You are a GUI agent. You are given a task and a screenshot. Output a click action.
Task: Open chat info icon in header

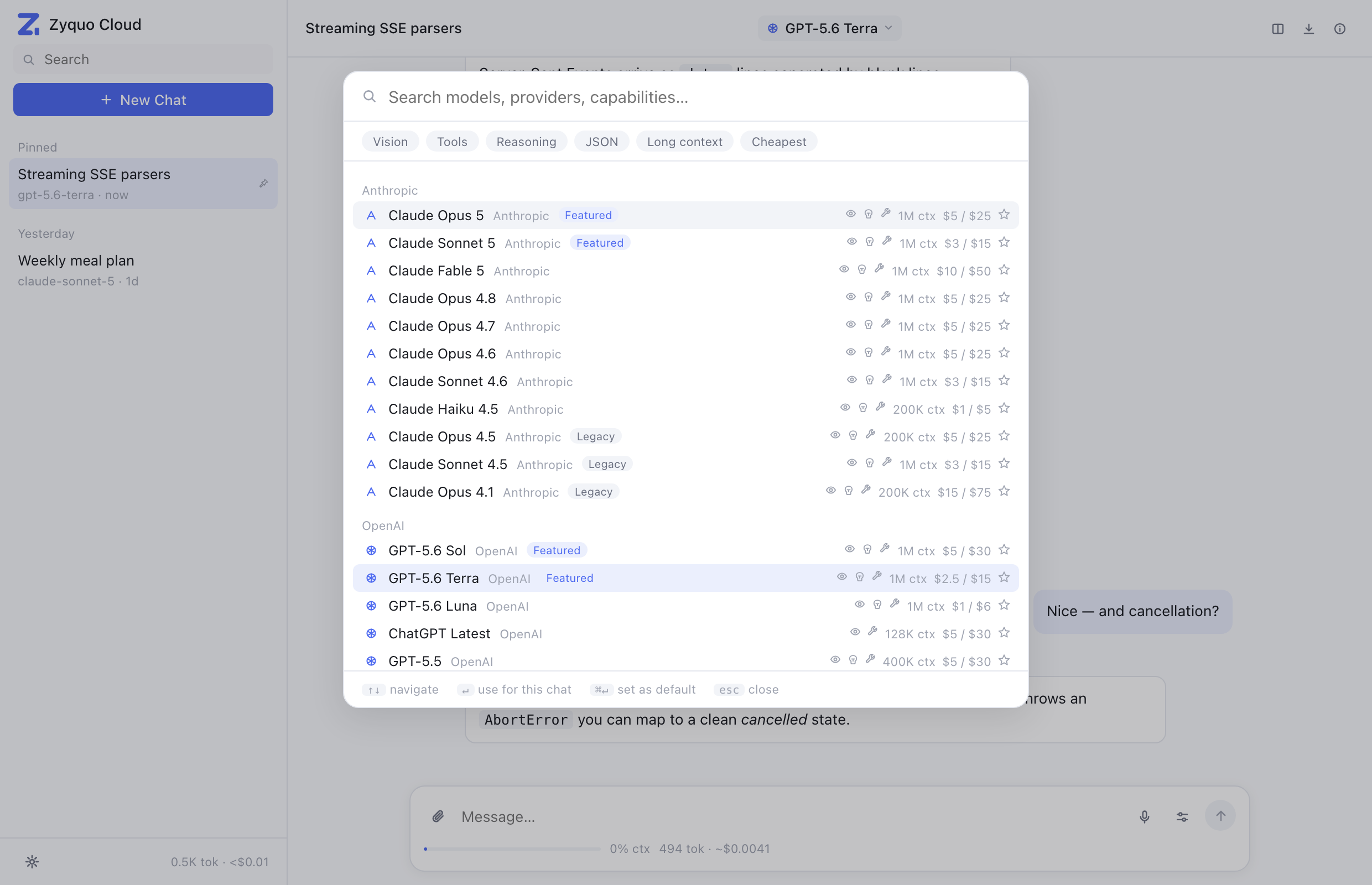coord(1339,29)
